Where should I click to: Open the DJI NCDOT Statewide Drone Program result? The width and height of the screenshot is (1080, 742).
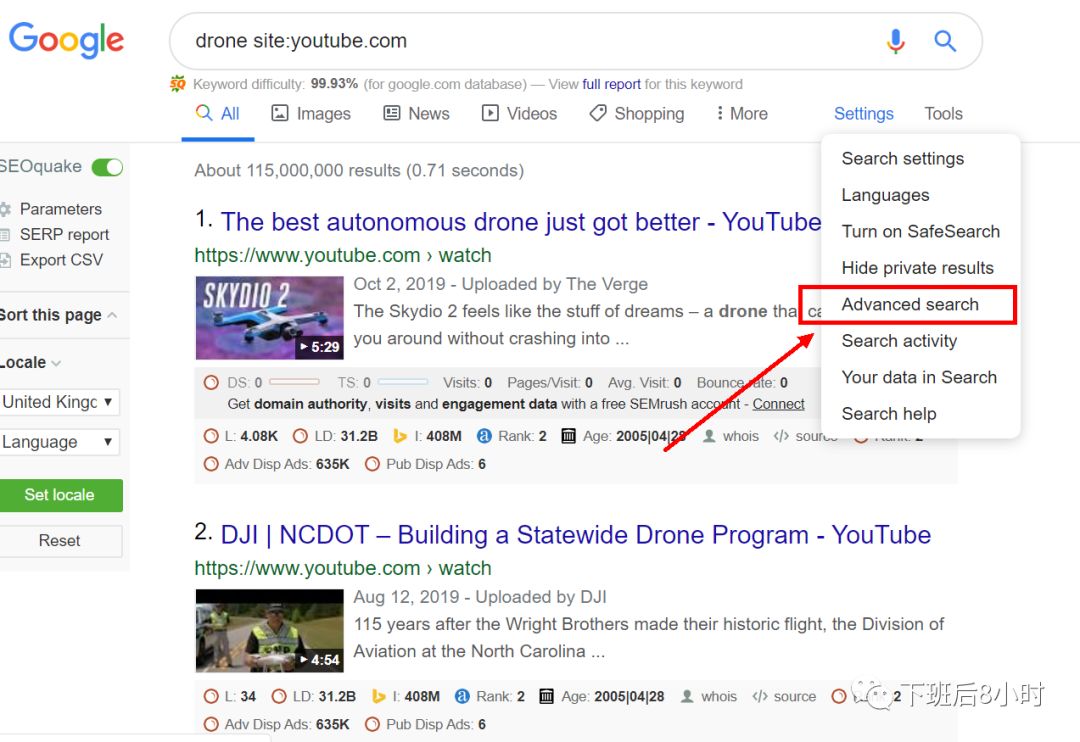[x=576, y=535]
